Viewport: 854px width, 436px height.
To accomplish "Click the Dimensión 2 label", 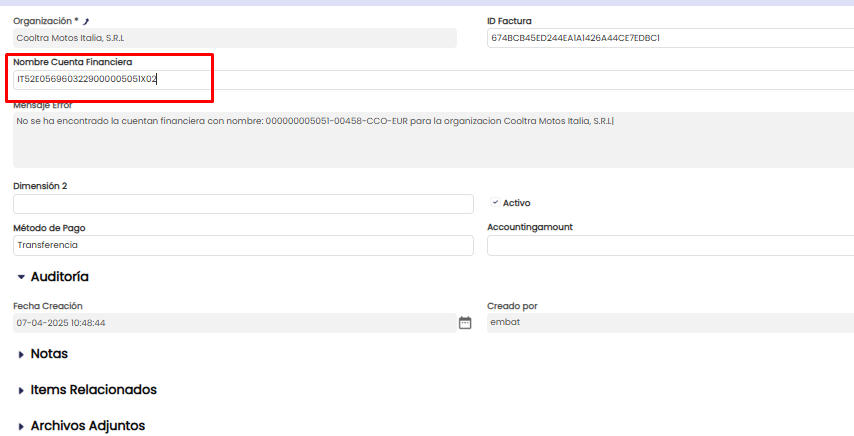I will point(40,186).
